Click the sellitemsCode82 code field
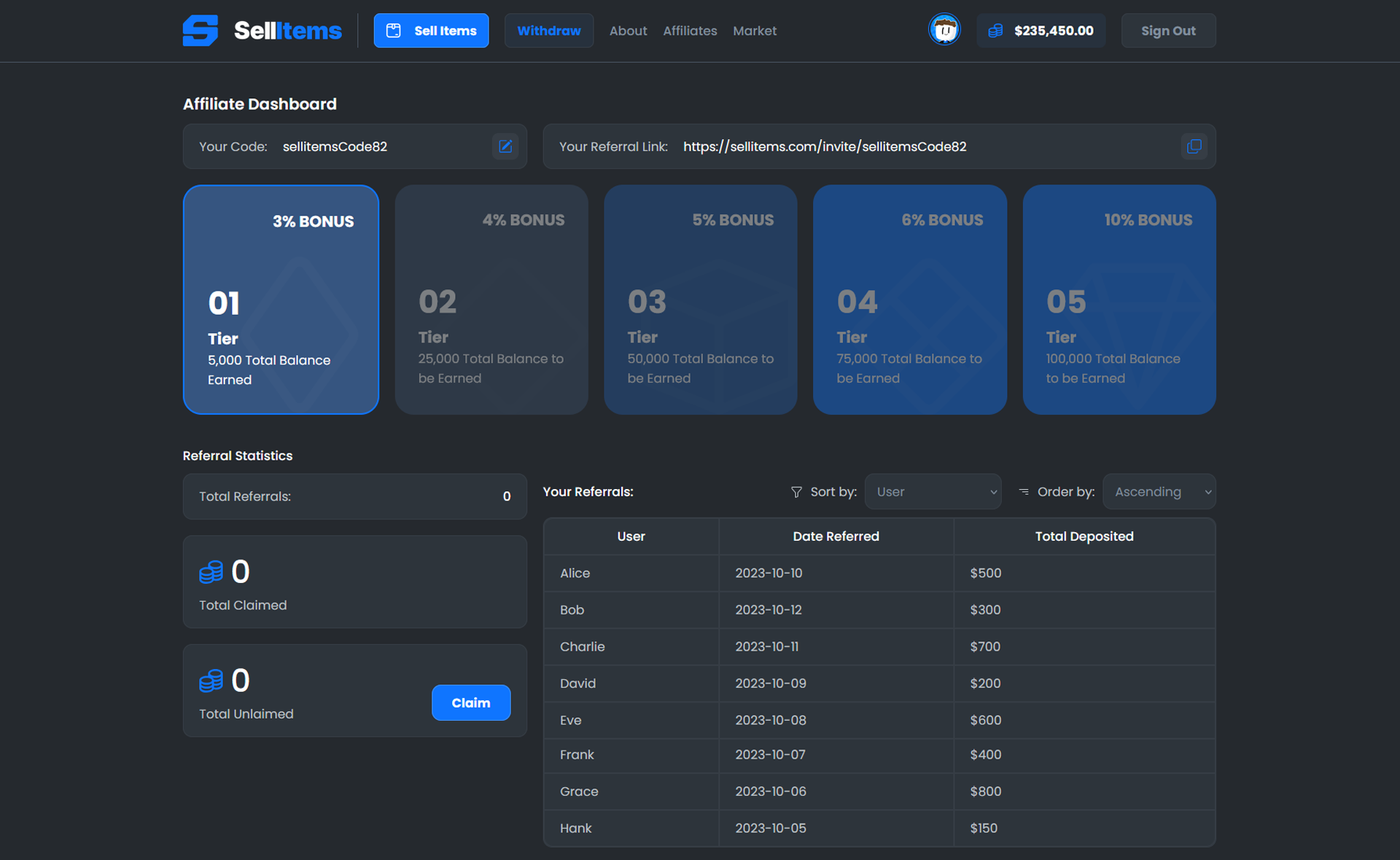 (x=354, y=146)
